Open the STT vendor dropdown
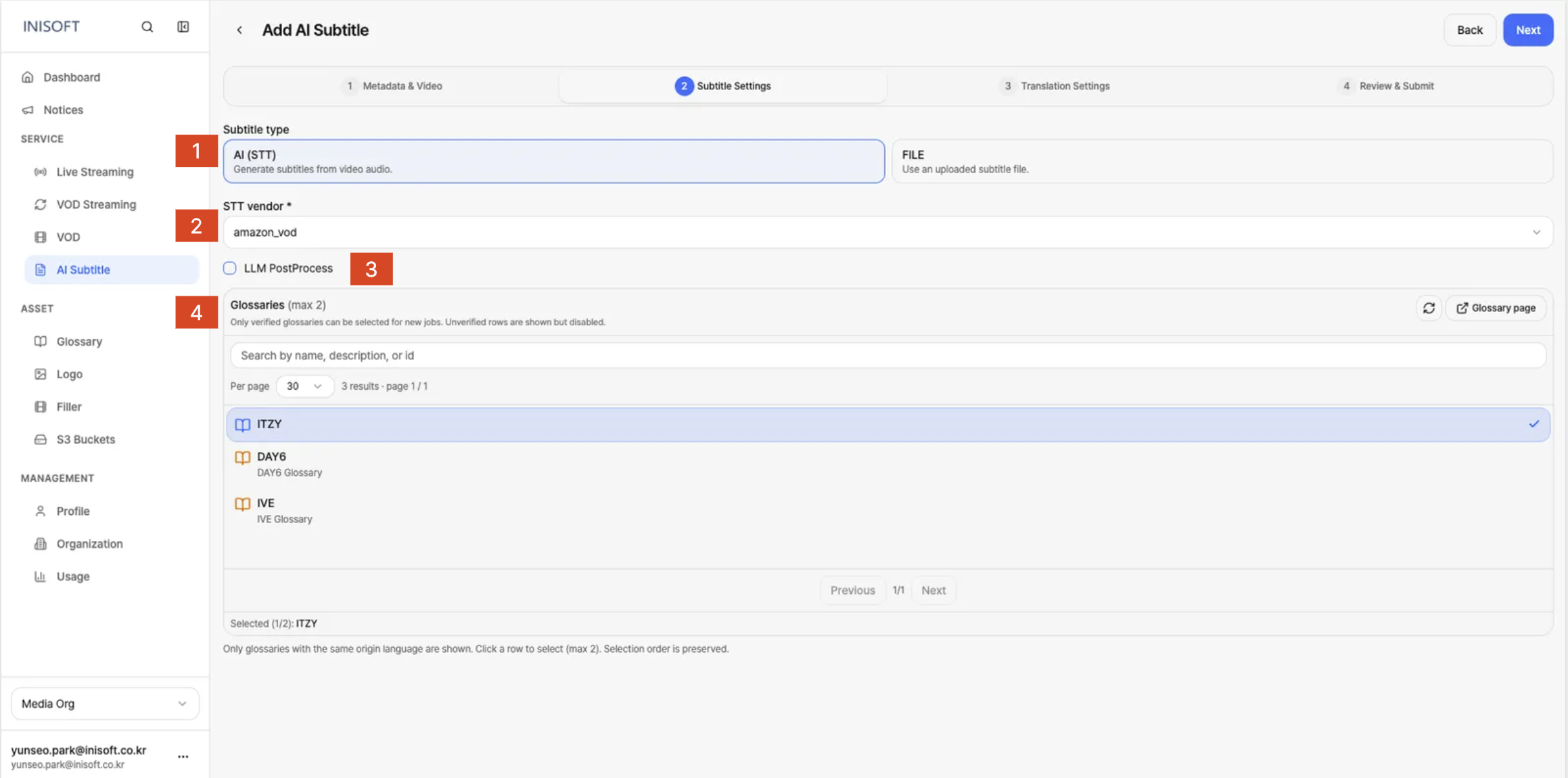Screen dimensions: 1568x778 tap(887, 232)
